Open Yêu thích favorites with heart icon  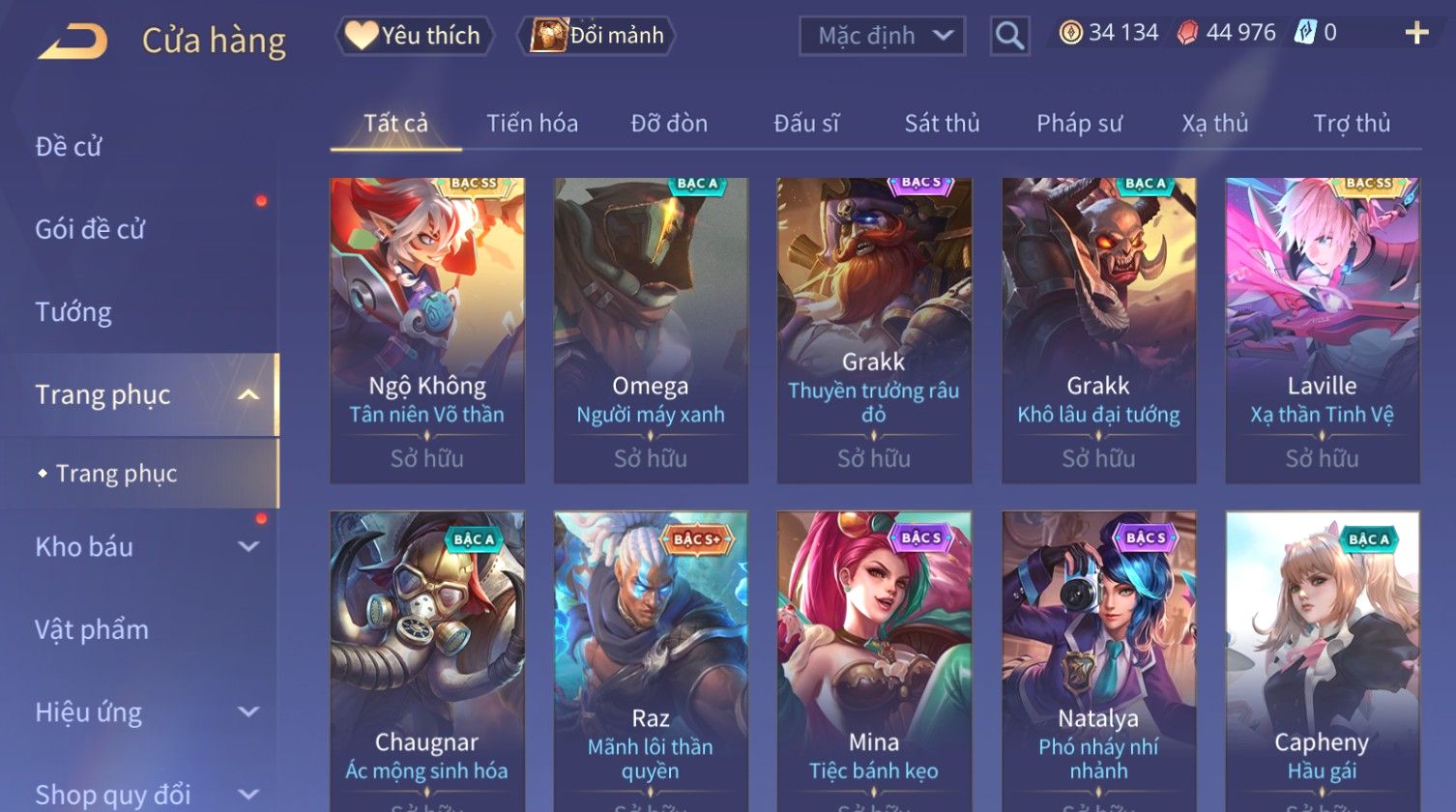click(x=414, y=36)
